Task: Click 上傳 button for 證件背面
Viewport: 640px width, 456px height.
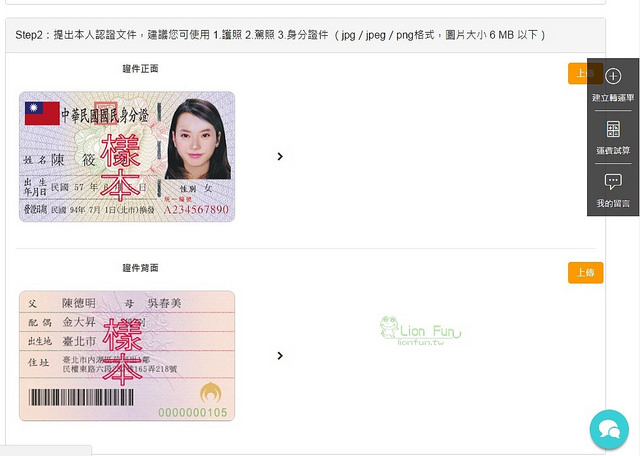Action: click(x=585, y=273)
